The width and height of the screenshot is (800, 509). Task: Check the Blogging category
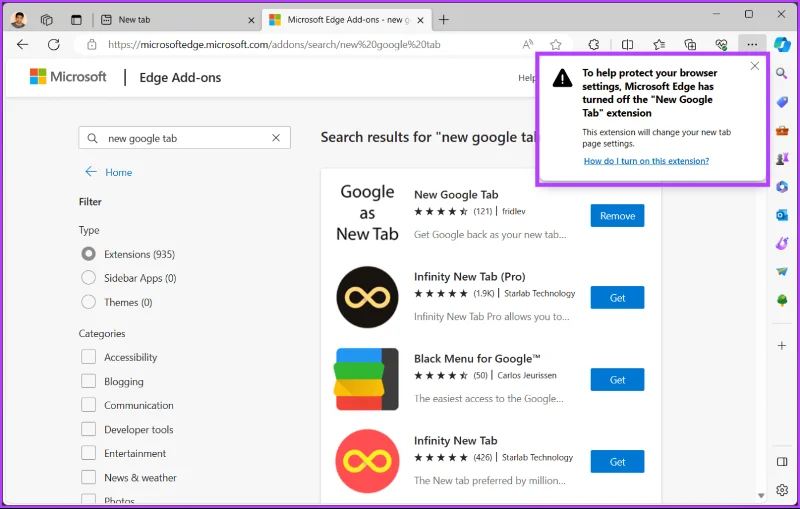coord(88,381)
